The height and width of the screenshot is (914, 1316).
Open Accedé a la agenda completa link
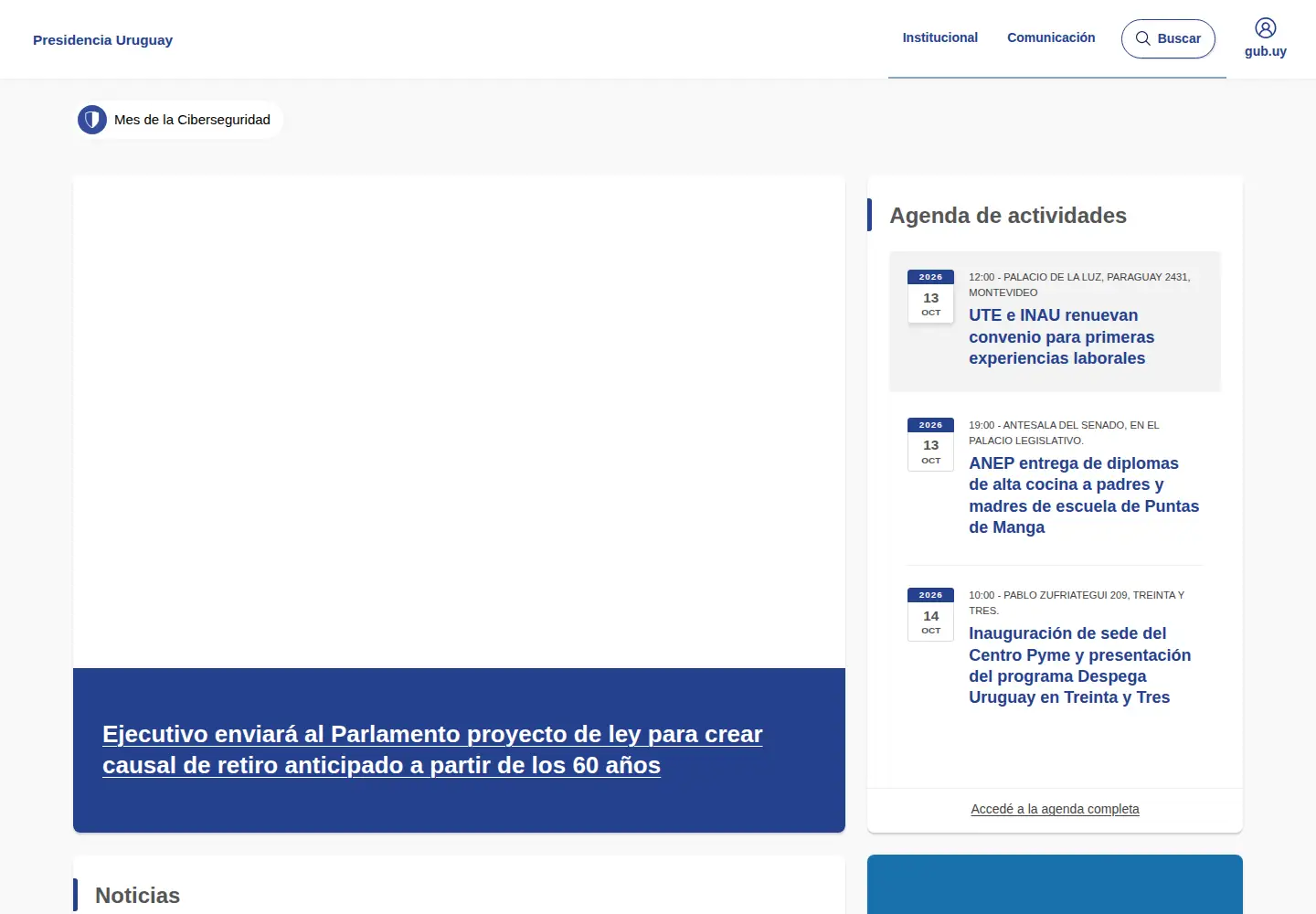click(x=1055, y=809)
